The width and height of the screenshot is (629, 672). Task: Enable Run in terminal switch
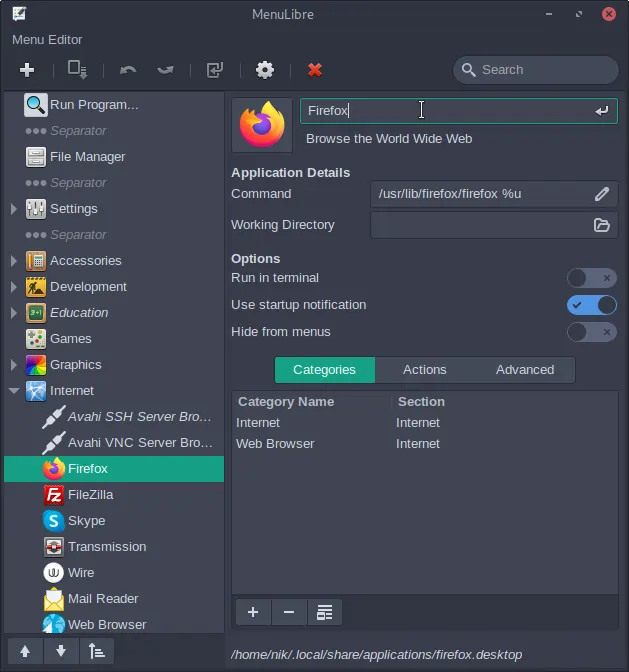(591, 278)
